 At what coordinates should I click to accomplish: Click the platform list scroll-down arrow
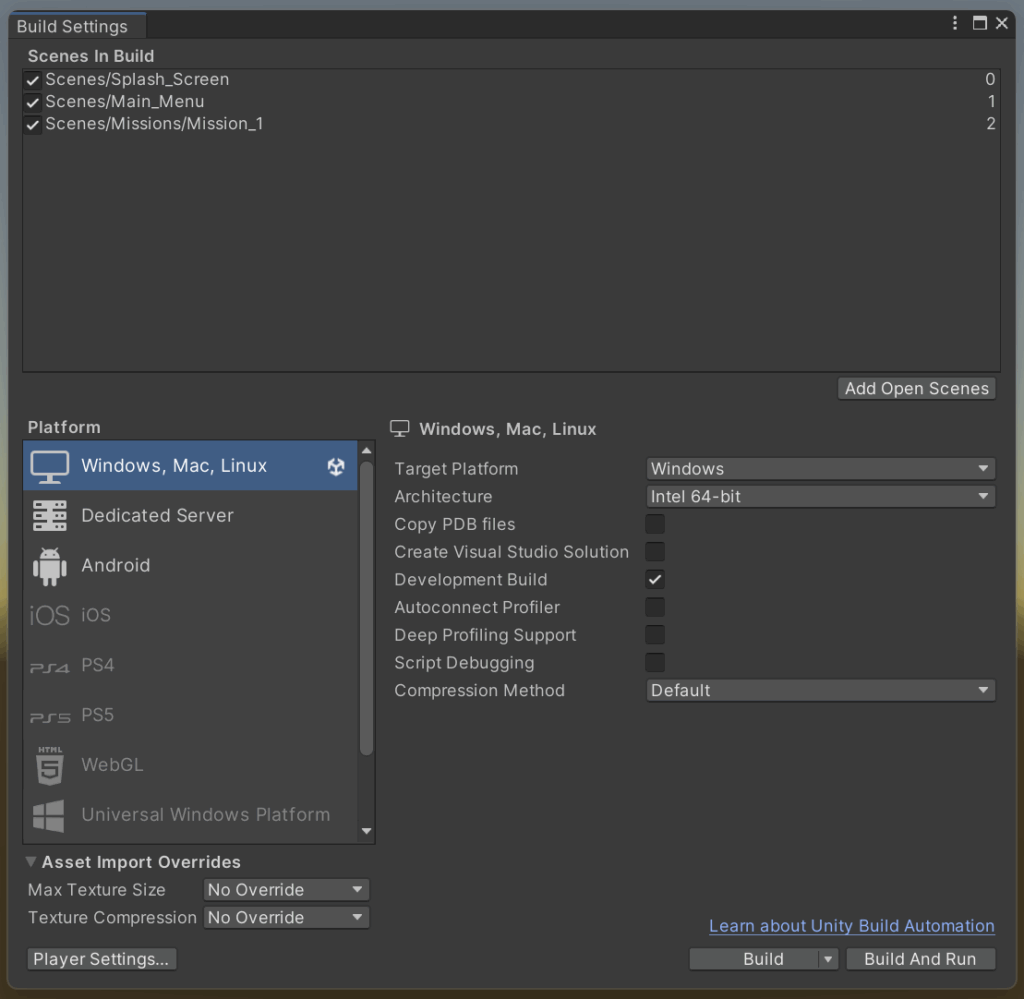(366, 831)
